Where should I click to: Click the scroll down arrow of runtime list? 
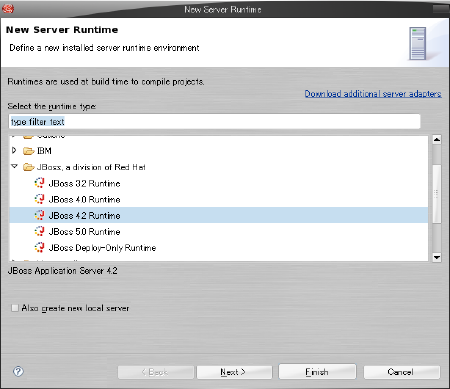(437, 257)
